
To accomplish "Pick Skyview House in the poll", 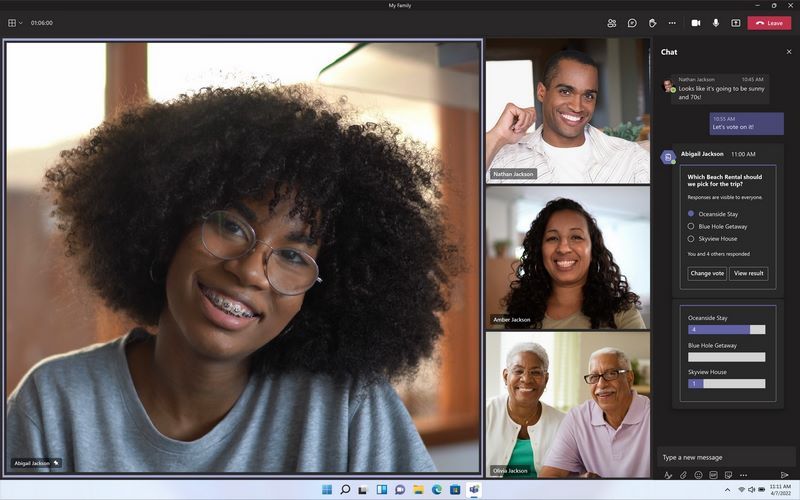I will [x=691, y=239].
